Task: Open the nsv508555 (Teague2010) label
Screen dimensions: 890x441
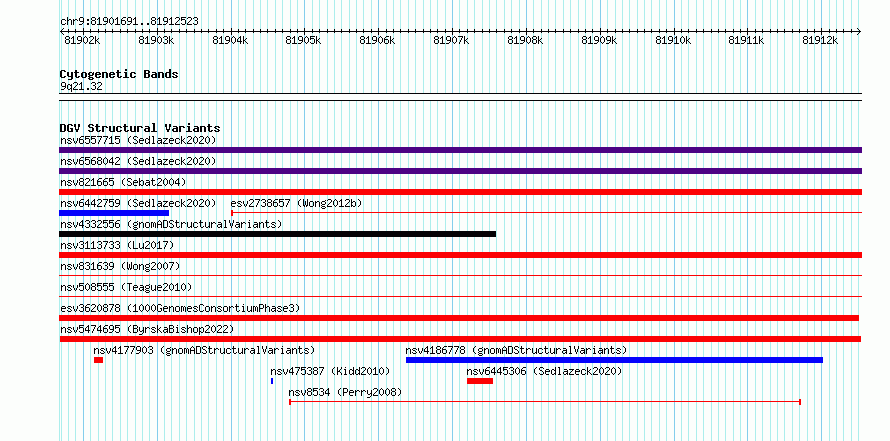Action: click(x=126, y=287)
